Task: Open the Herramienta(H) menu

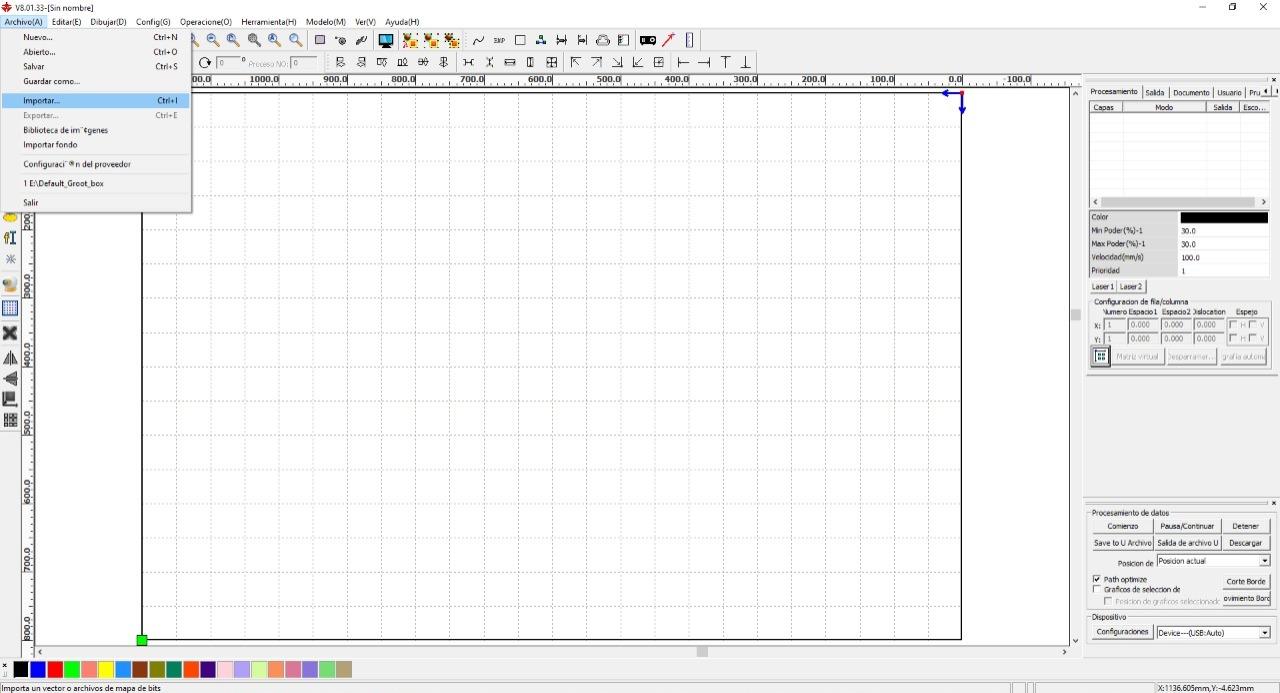Action: coord(268,22)
